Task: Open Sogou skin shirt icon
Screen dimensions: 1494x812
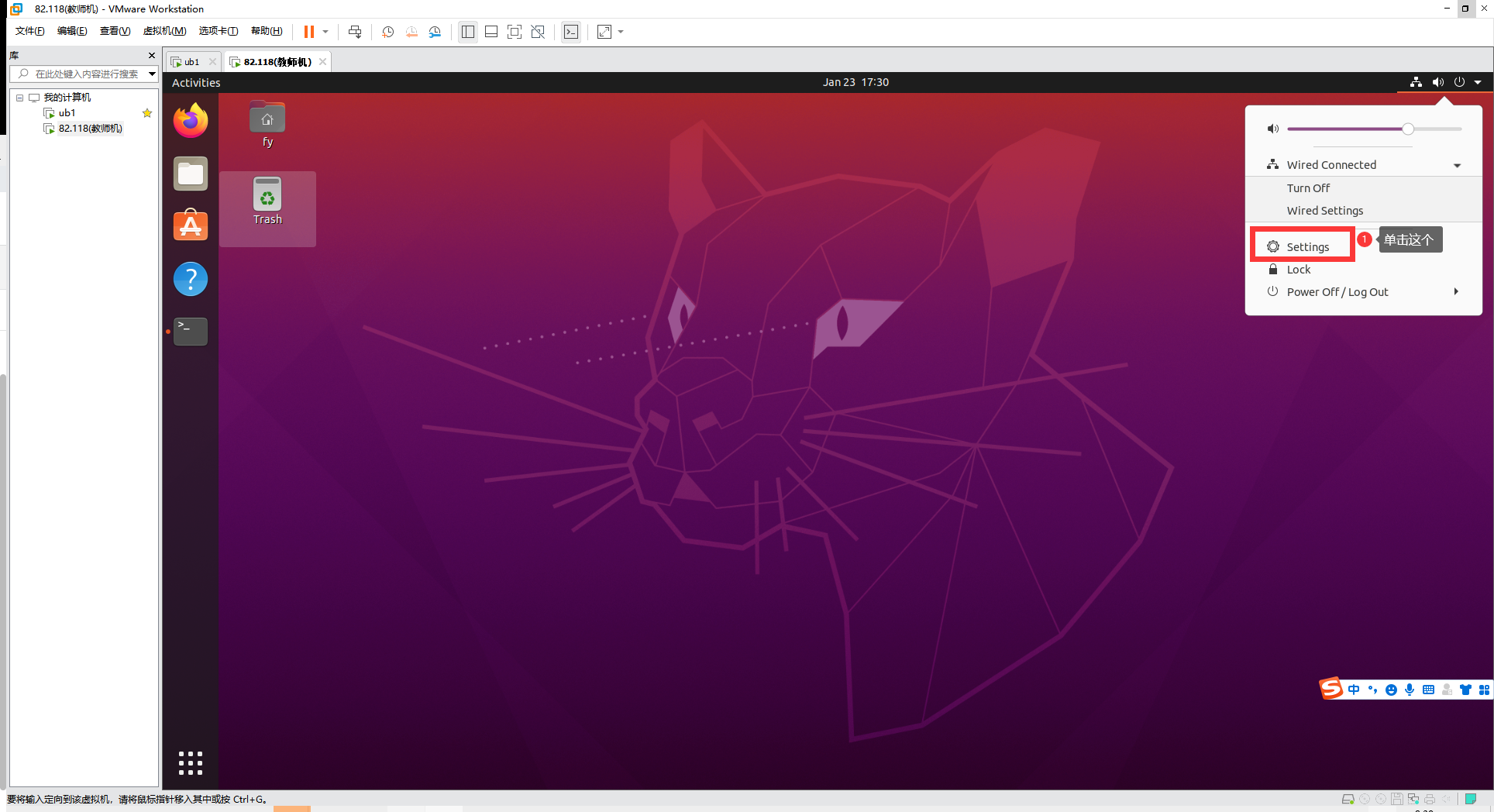Action: coord(1465,690)
